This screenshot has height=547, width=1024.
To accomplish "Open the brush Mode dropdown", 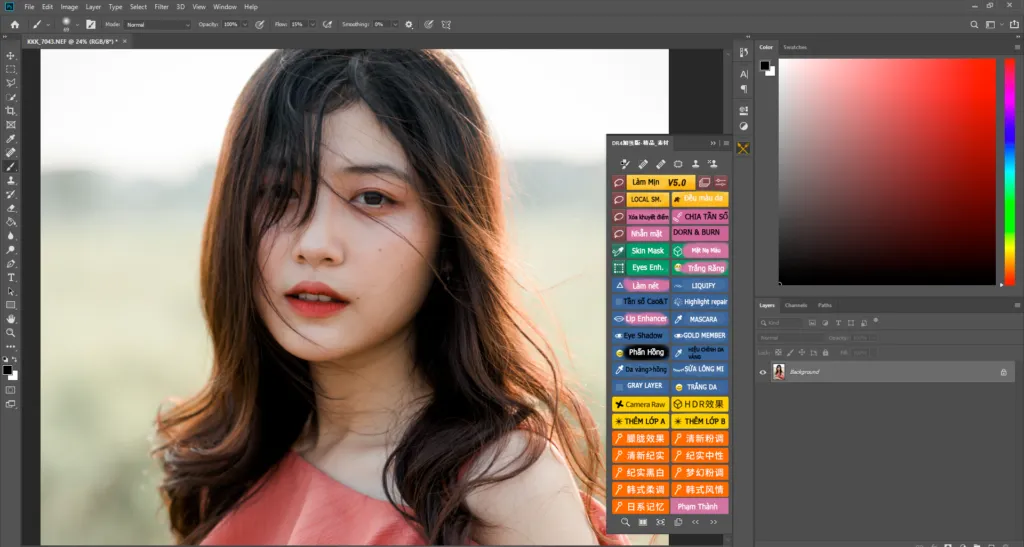I will 157,24.
